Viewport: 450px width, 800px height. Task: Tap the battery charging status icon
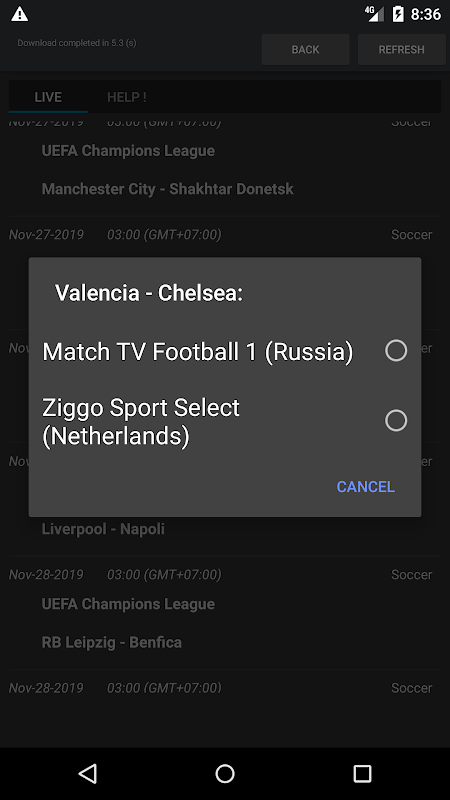click(x=398, y=14)
